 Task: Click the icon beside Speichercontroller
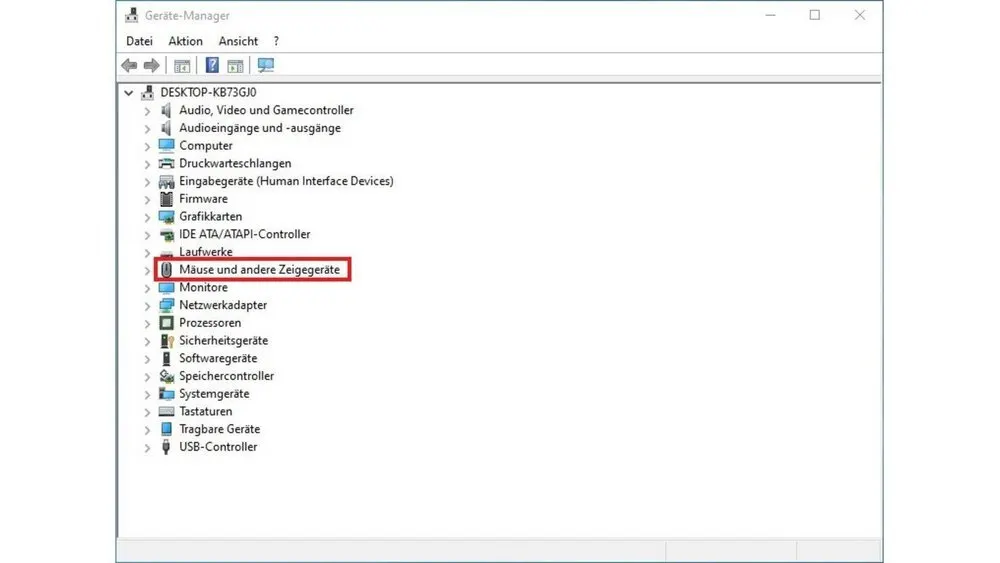[166, 376]
